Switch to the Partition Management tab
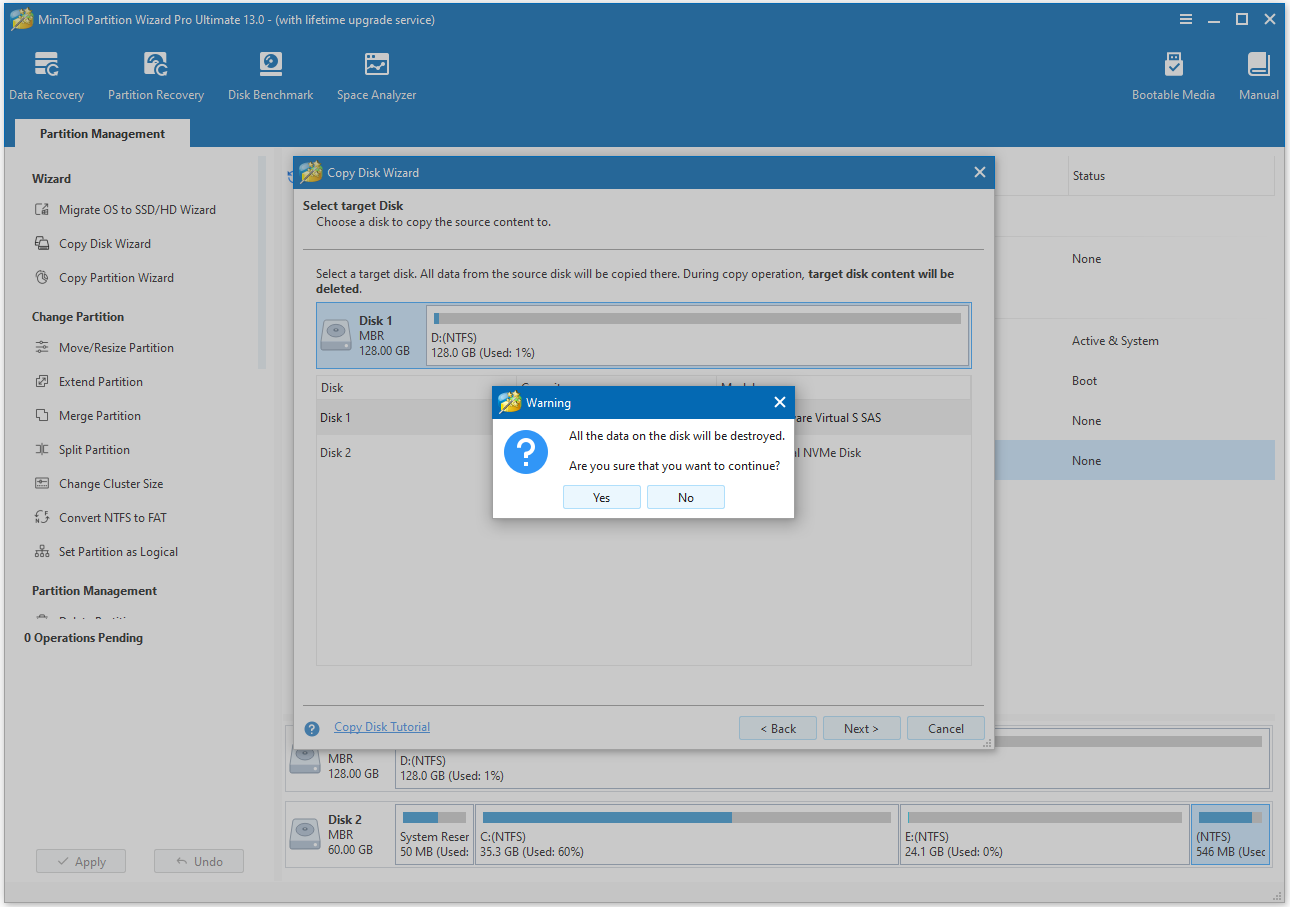This screenshot has width=1290, height=907. point(101,132)
